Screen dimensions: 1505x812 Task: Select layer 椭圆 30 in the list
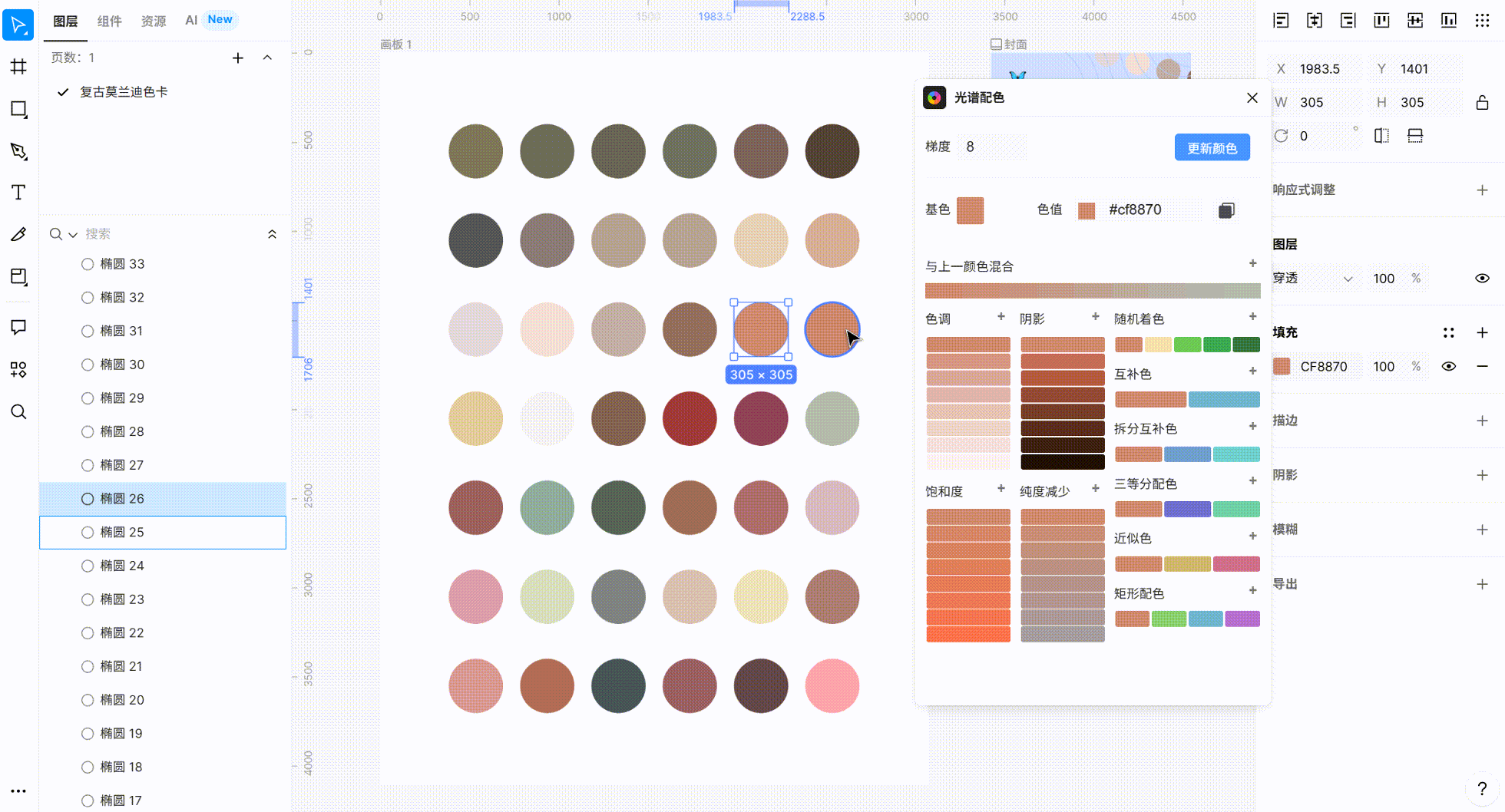(122, 365)
